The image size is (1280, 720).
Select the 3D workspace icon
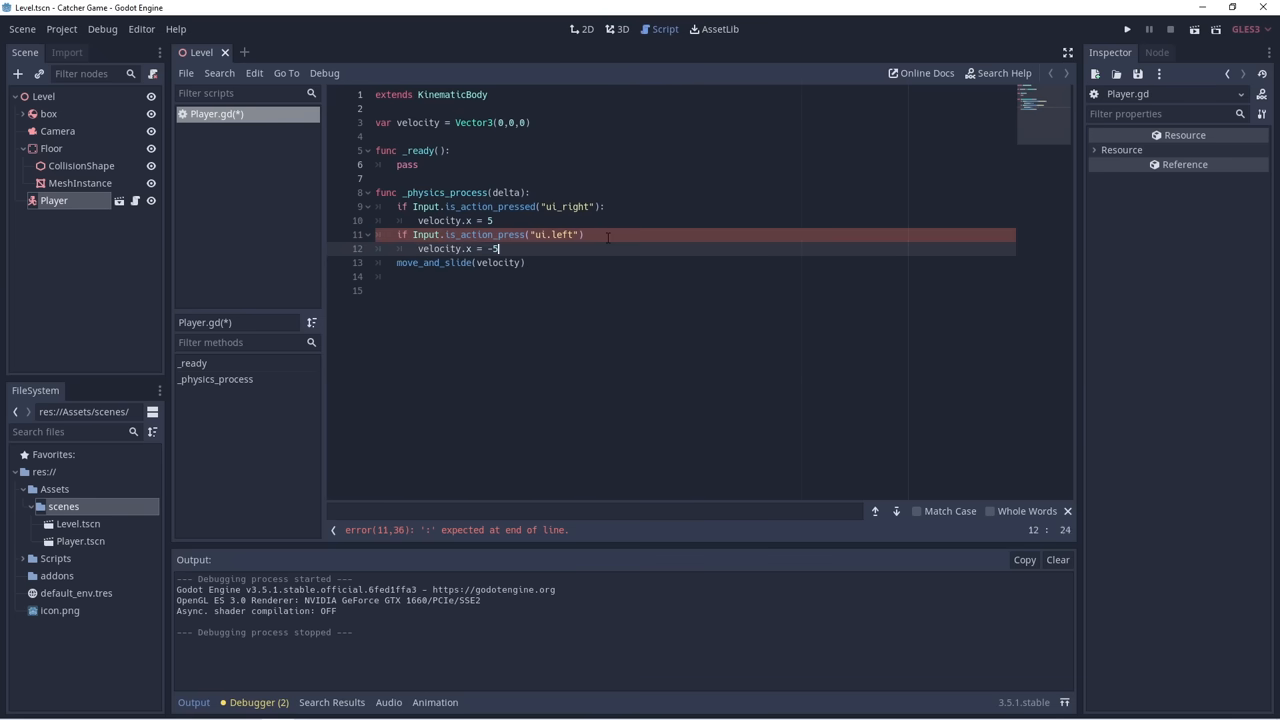tap(617, 29)
